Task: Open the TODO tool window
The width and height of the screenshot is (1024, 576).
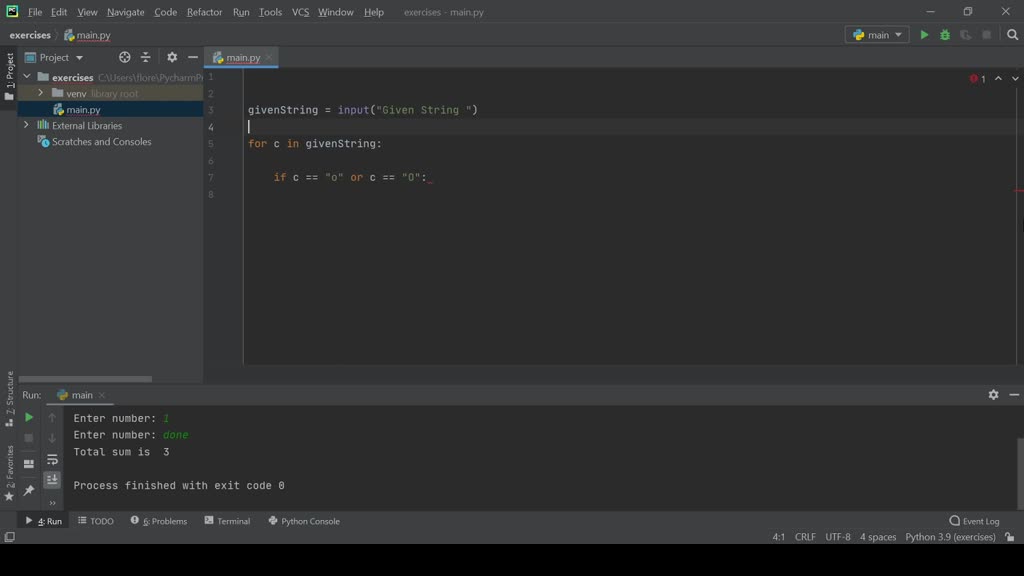Action: [x=96, y=521]
